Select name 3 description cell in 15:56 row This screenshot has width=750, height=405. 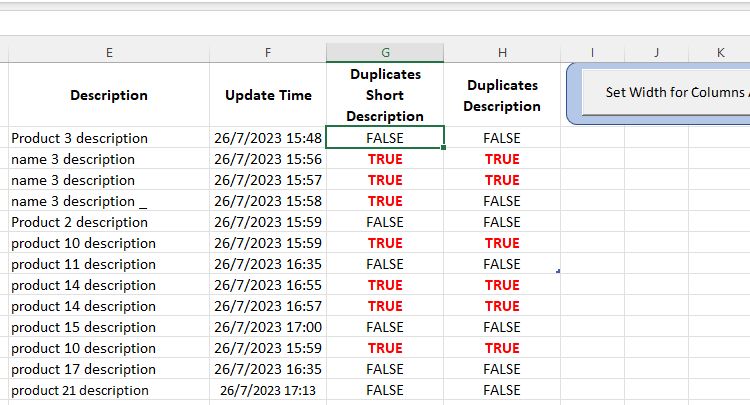pyautogui.click(x=109, y=159)
